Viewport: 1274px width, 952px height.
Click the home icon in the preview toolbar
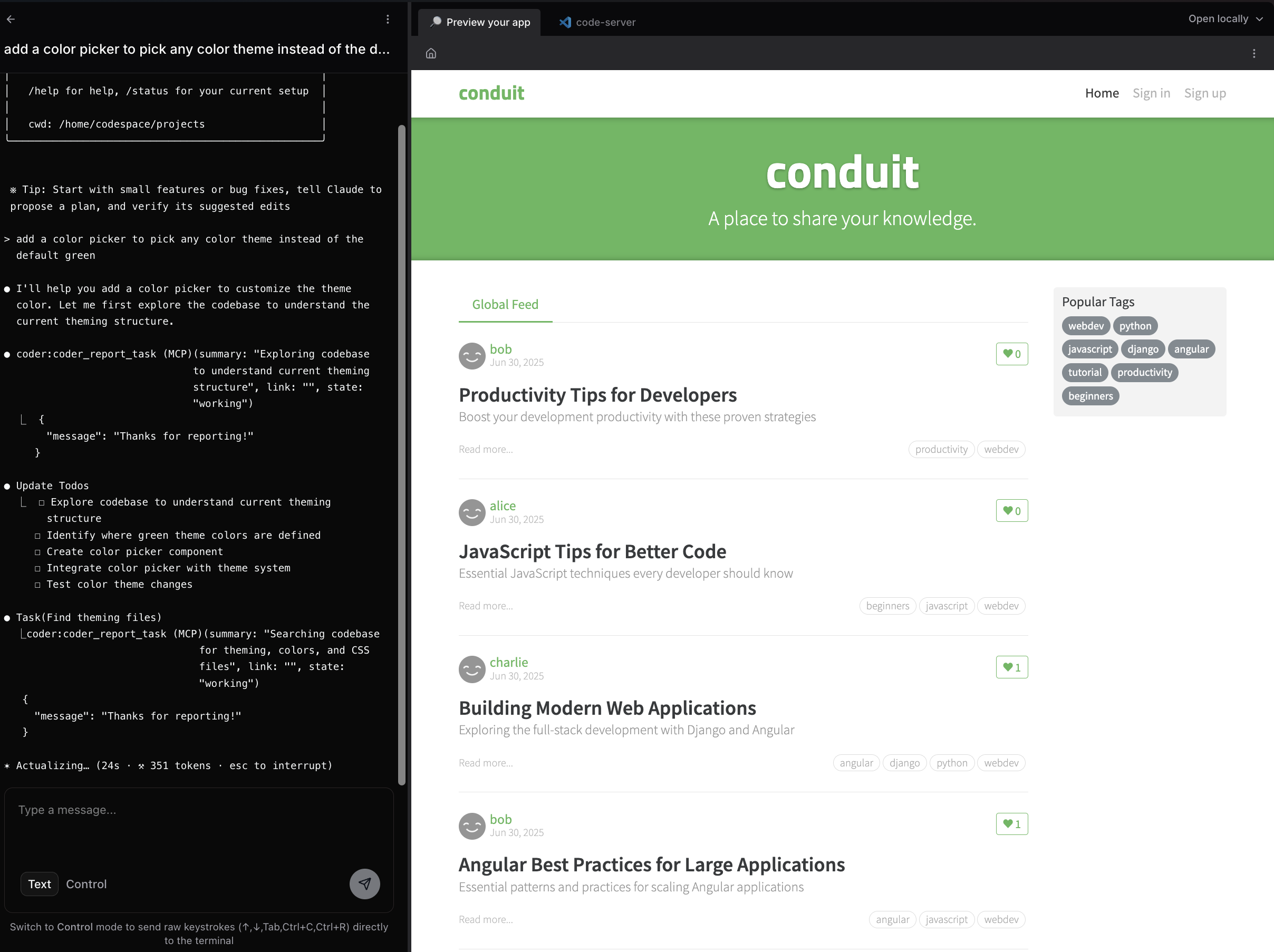[431, 53]
